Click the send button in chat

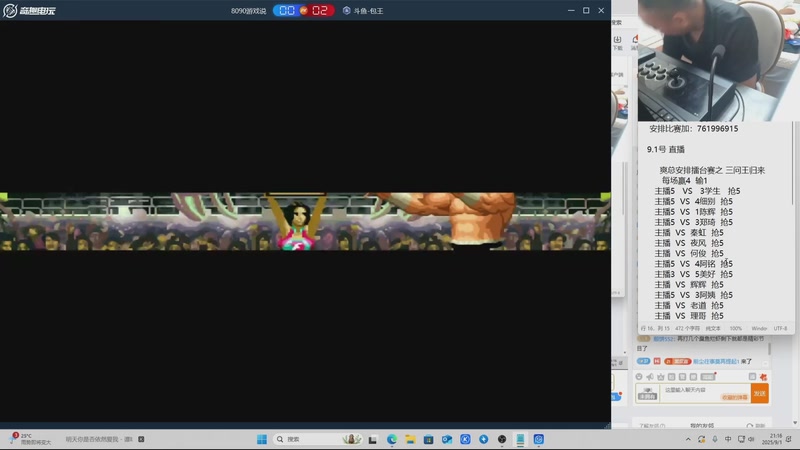tap(760, 393)
